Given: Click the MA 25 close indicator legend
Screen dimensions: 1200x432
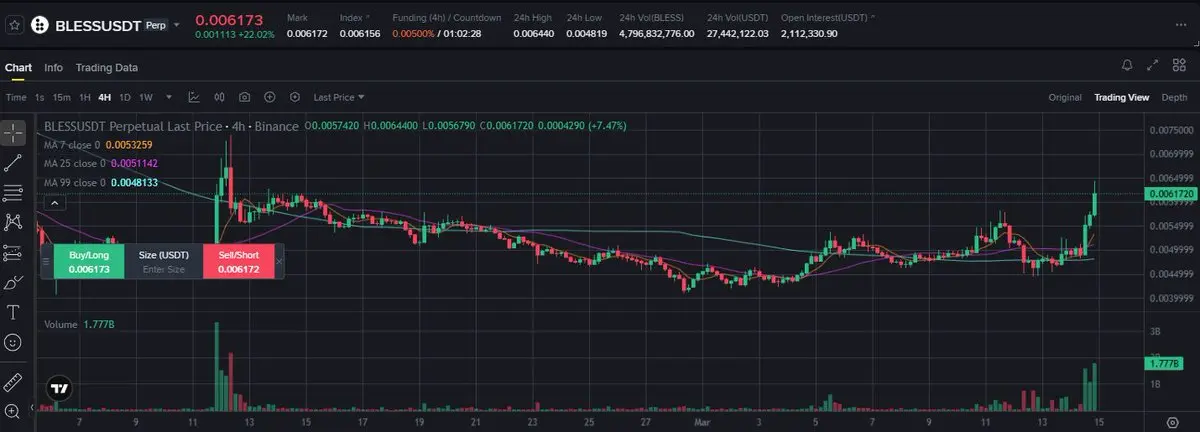Looking at the screenshot, I should point(101,163).
